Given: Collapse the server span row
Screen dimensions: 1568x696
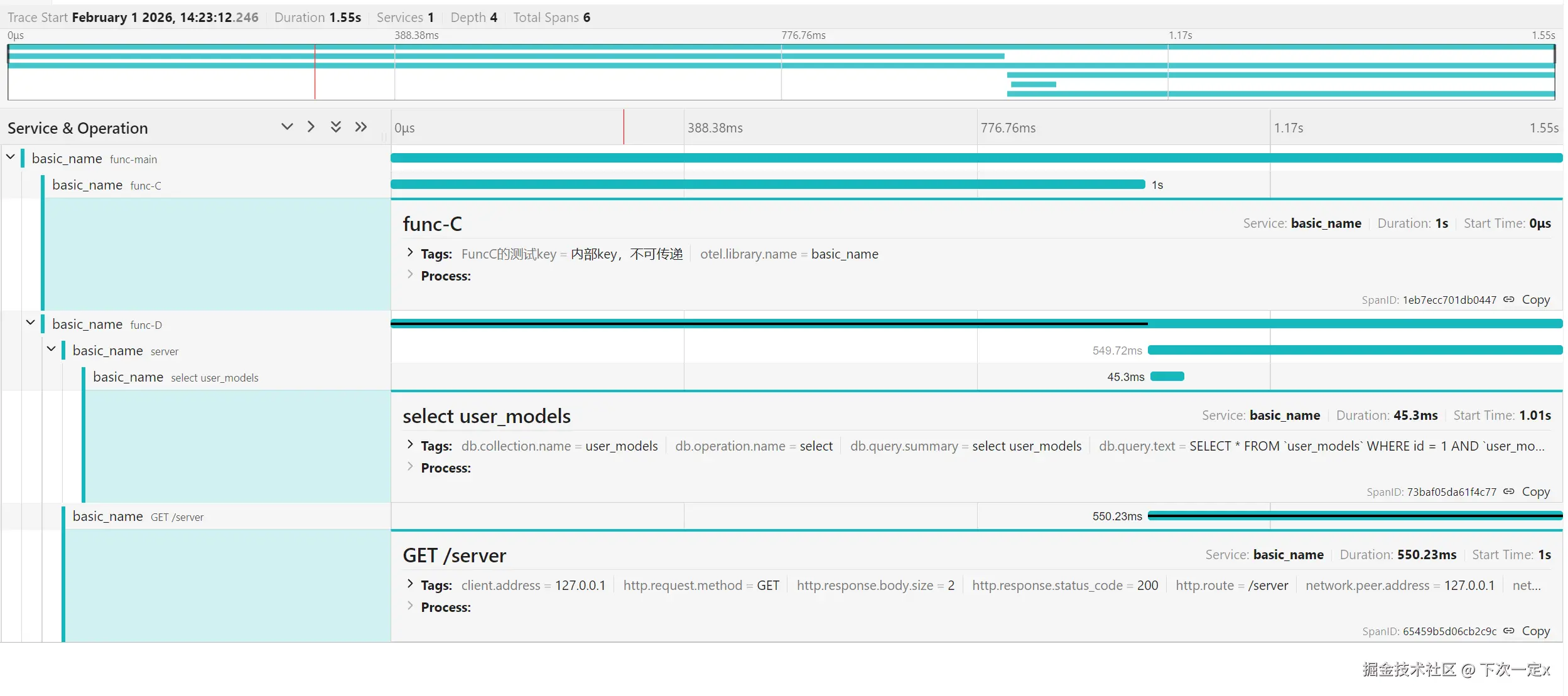Looking at the screenshot, I should point(51,349).
